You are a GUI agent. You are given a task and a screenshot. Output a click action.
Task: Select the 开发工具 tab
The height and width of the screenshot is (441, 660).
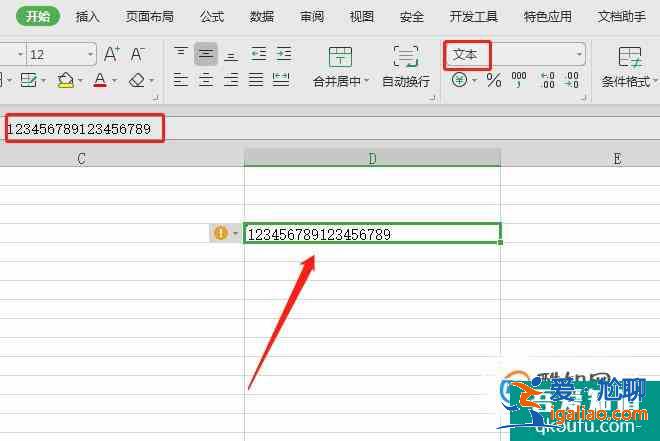[474, 17]
